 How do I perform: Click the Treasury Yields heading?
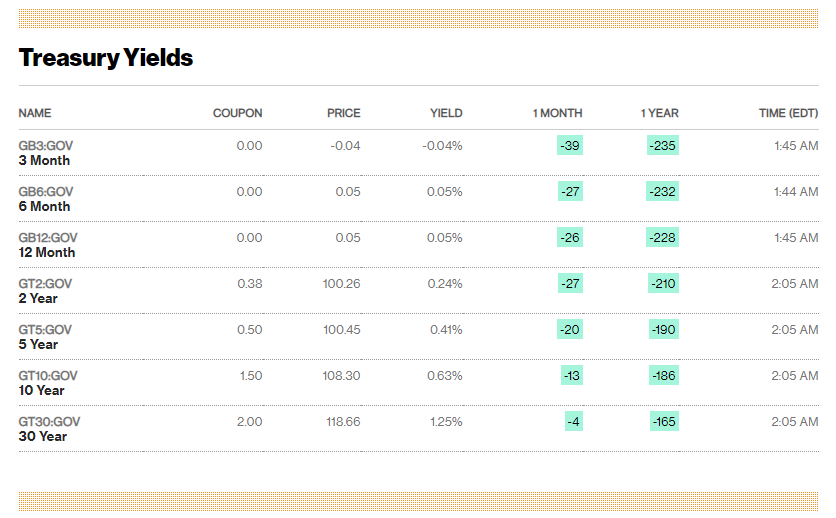click(106, 58)
